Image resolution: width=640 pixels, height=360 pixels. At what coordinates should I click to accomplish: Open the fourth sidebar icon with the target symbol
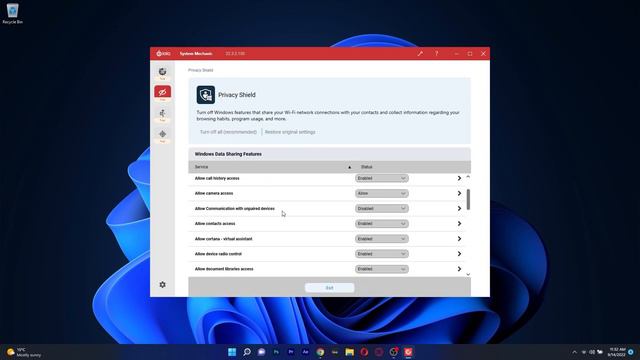coord(162,135)
